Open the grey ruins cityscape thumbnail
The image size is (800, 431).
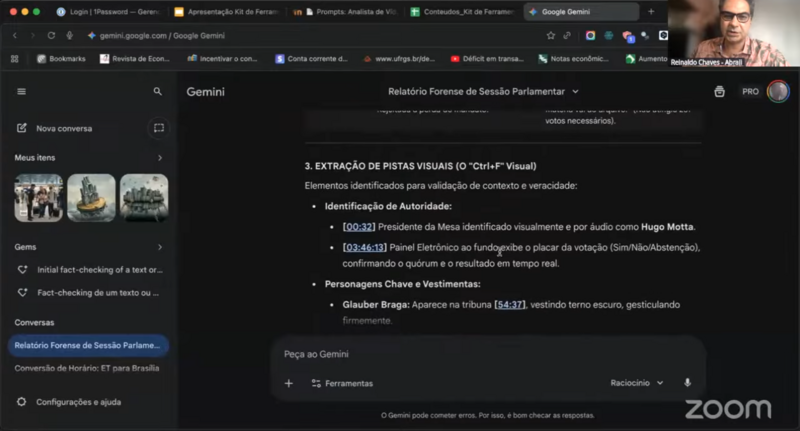[x=144, y=198]
